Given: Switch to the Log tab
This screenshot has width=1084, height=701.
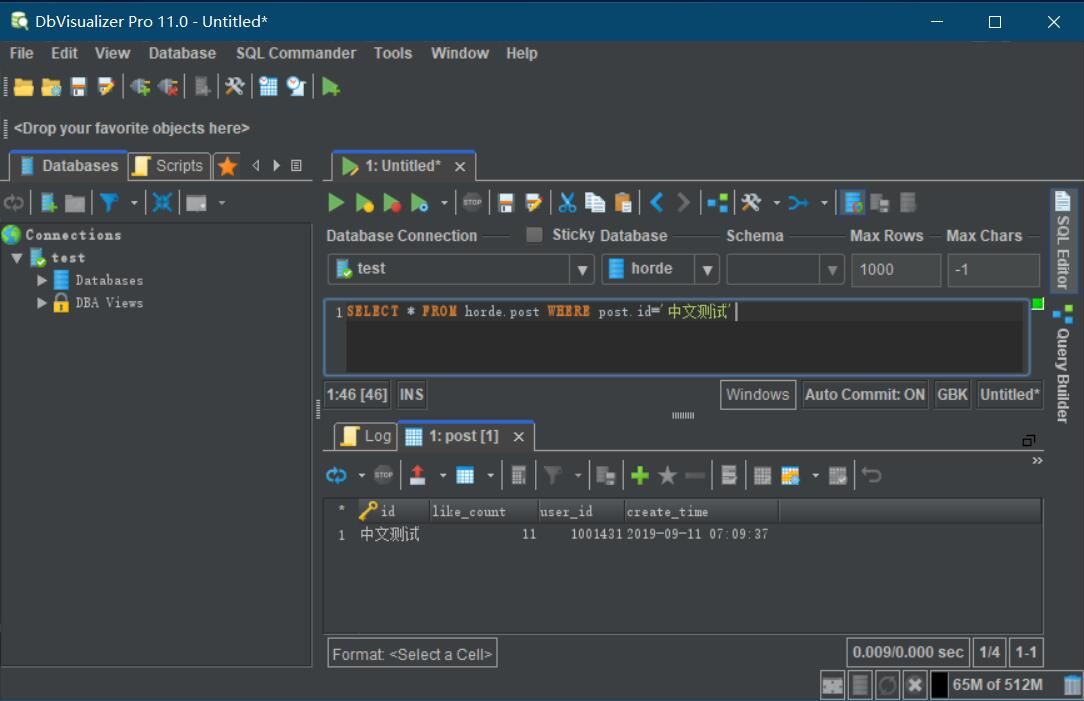Looking at the screenshot, I should click(x=366, y=436).
